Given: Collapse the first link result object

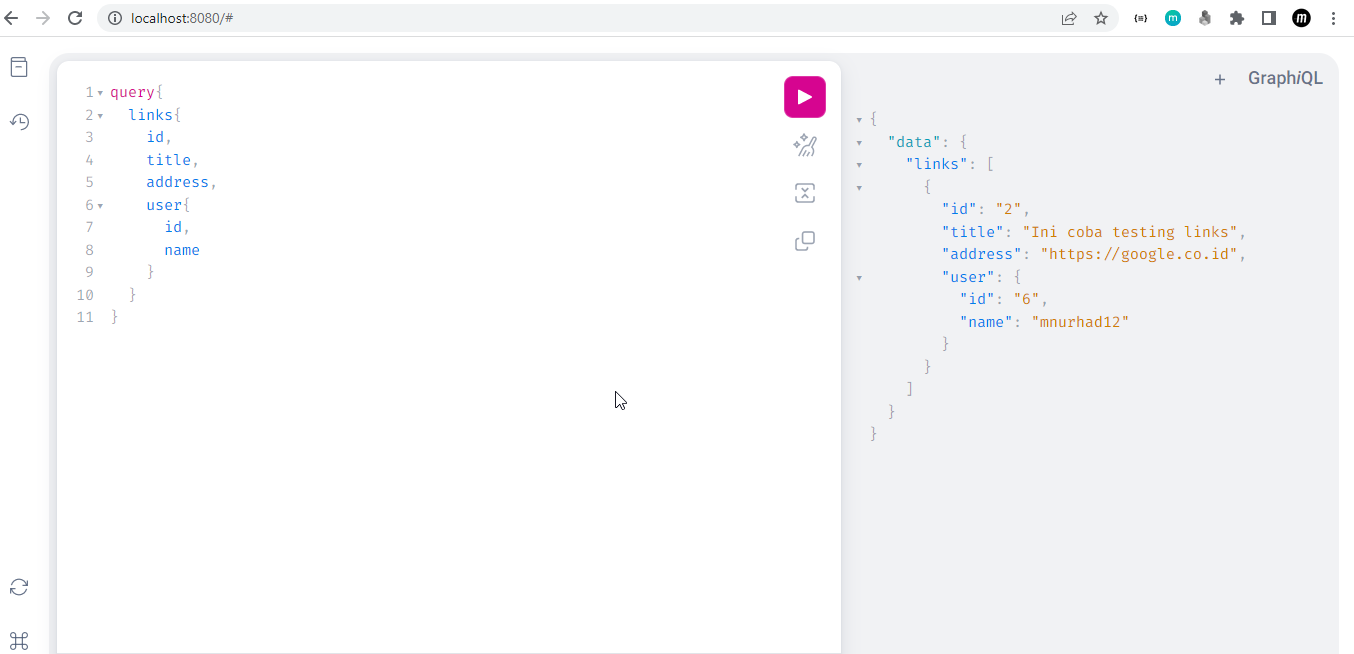Looking at the screenshot, I should click(859, 186).
